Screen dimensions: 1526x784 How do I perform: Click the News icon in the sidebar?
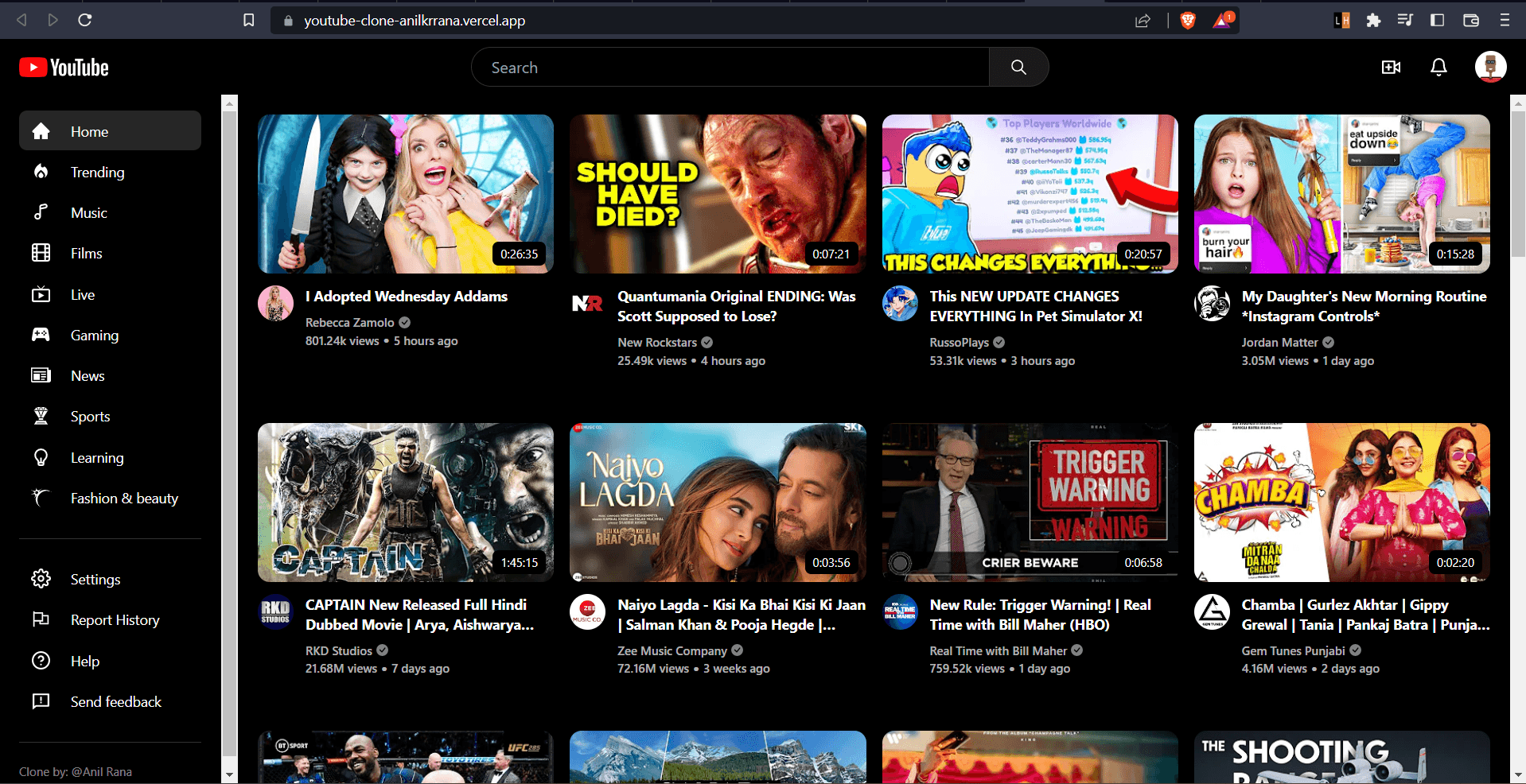click(x=41, y=375)
